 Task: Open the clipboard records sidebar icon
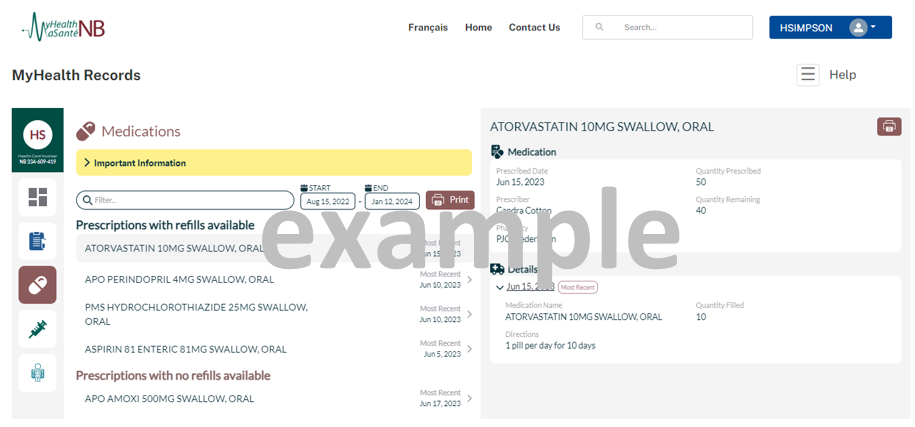(x=37, y=241)
